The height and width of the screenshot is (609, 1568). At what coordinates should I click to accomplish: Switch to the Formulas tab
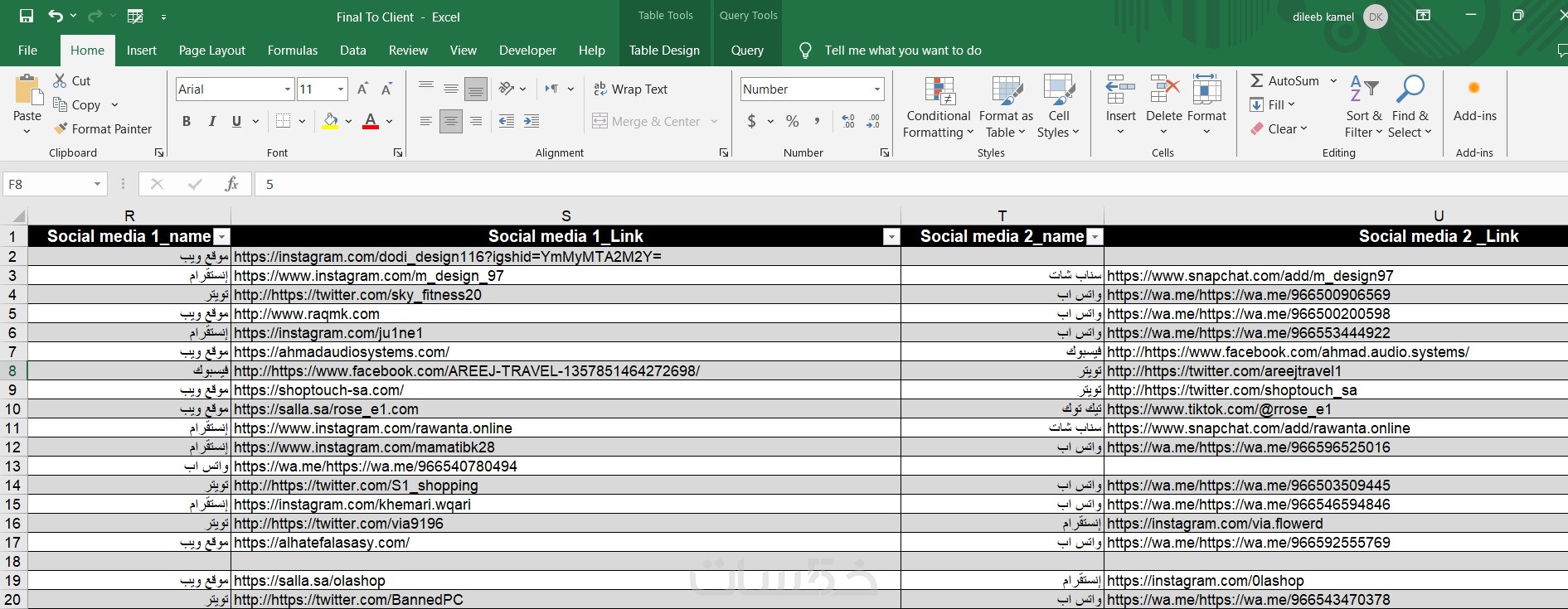tap(293, 50)
